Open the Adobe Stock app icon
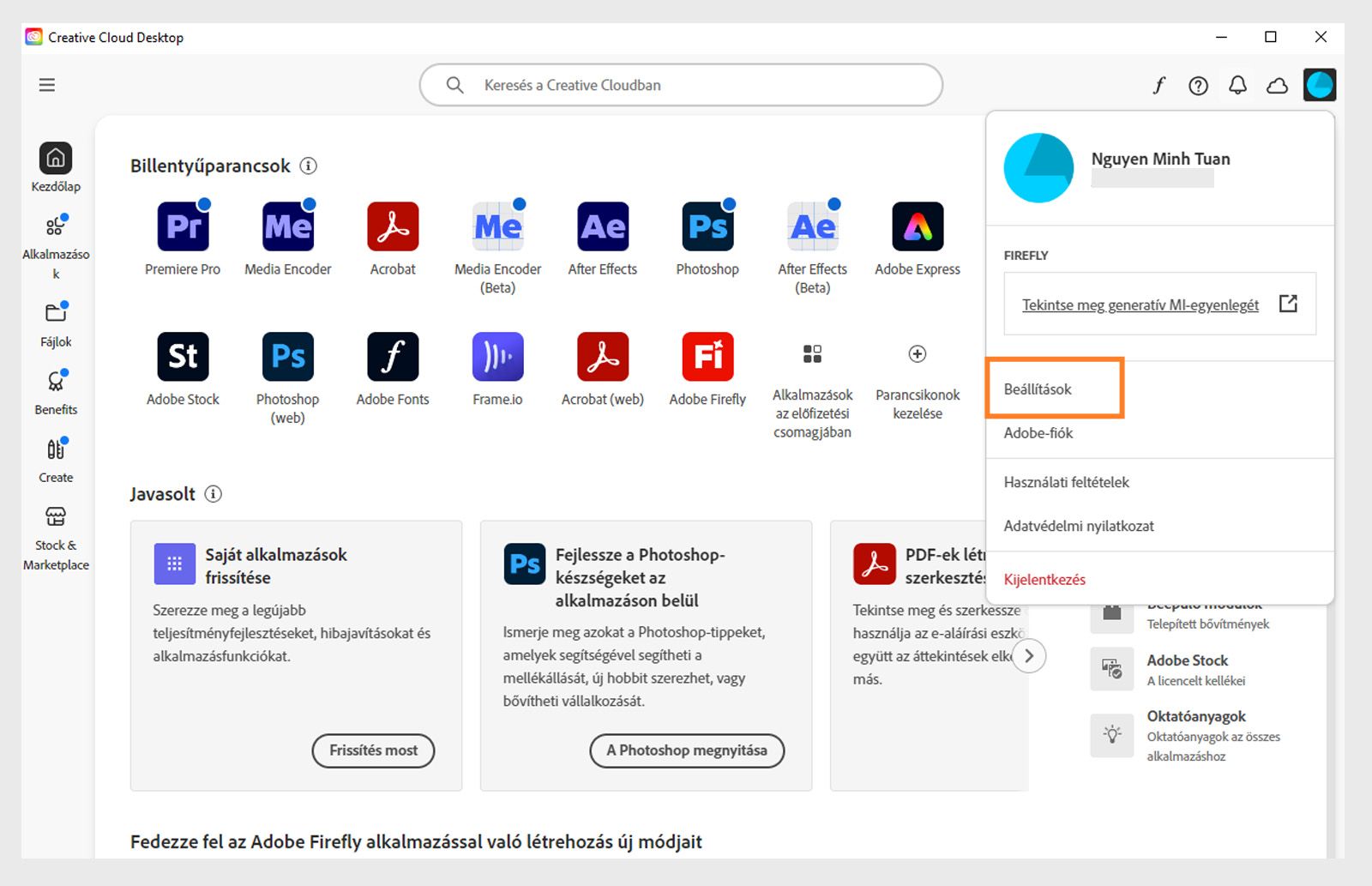Viewport: 1372px width, 886px height. 183,356
